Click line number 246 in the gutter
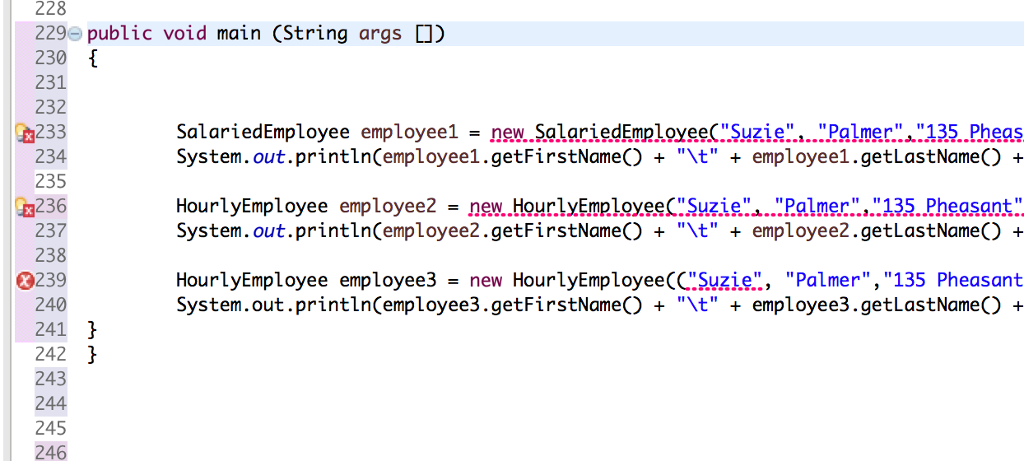 coord(51,453)
